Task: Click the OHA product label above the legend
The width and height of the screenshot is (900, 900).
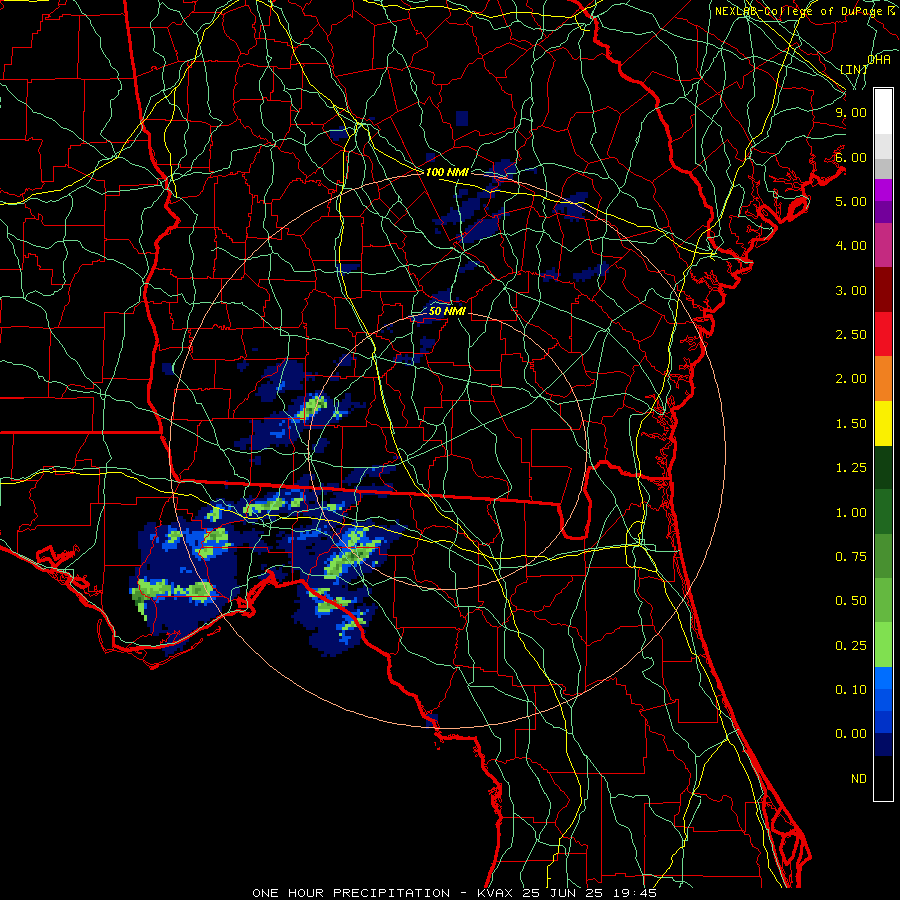Action: [879, 59]
